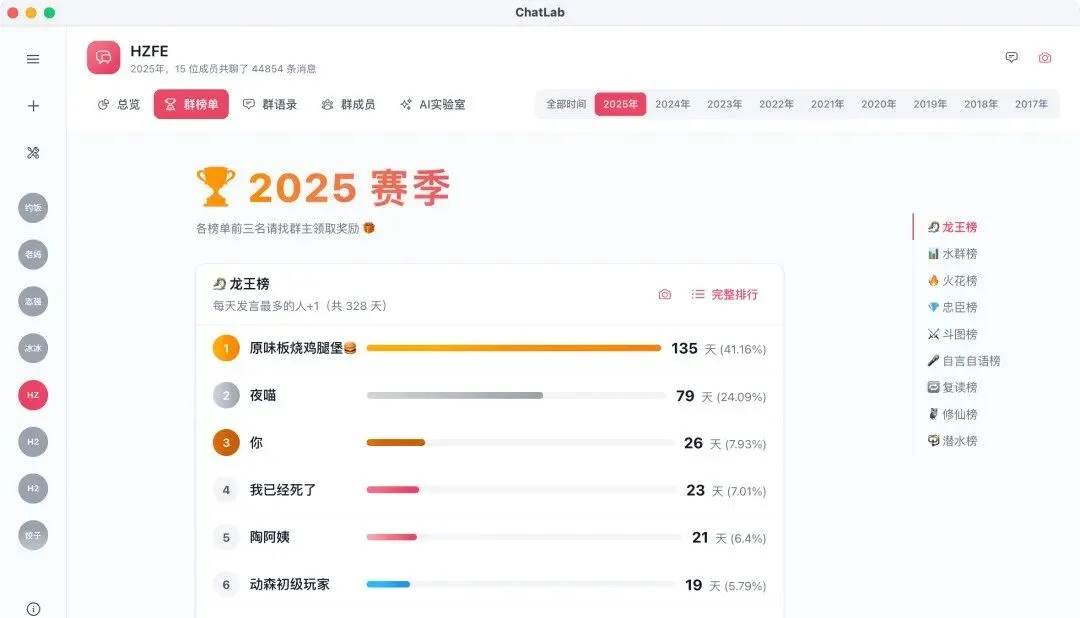Jump to 修仙榜 in the right navigation
Screen dimensions: 1080x618
click(x=953, y=415)
